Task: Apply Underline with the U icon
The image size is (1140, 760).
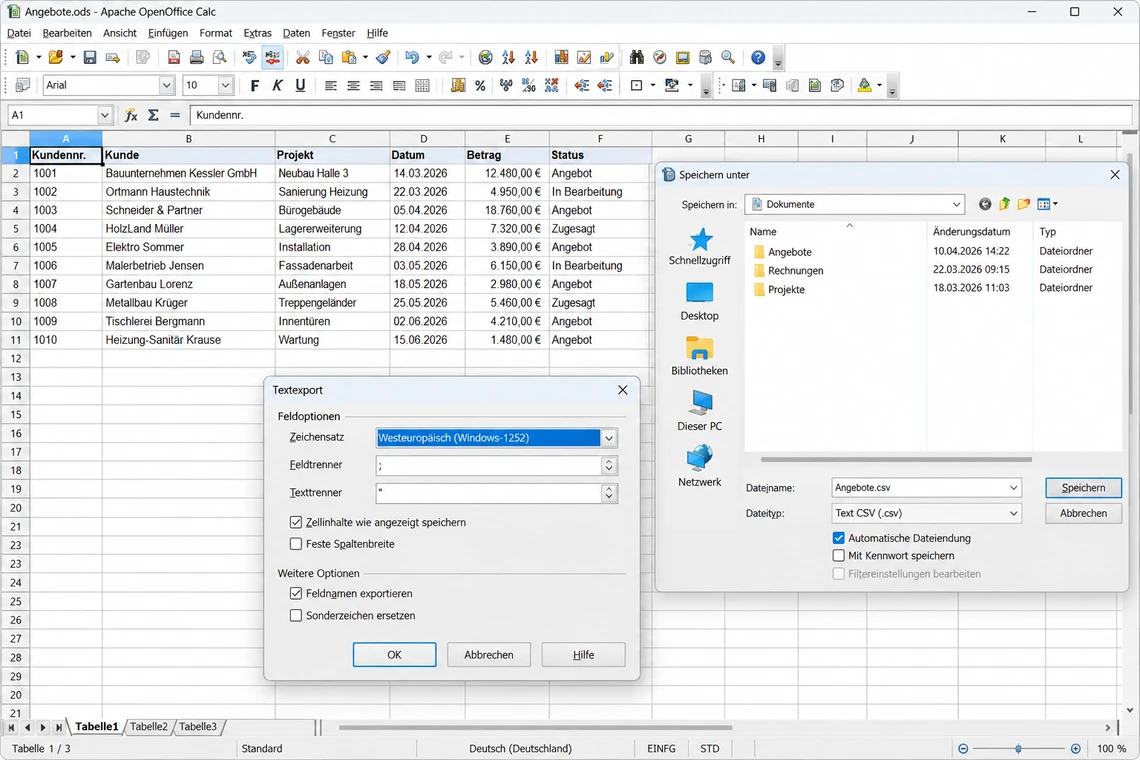Action: point(300,86)
